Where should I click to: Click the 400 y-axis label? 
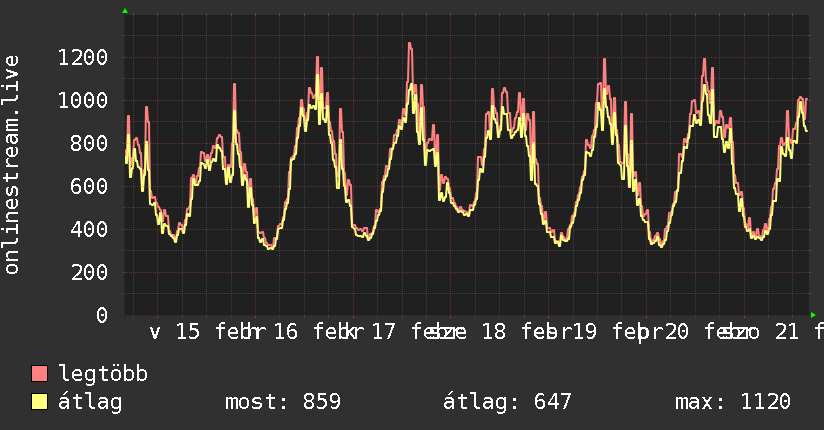(x=89, y=229)
